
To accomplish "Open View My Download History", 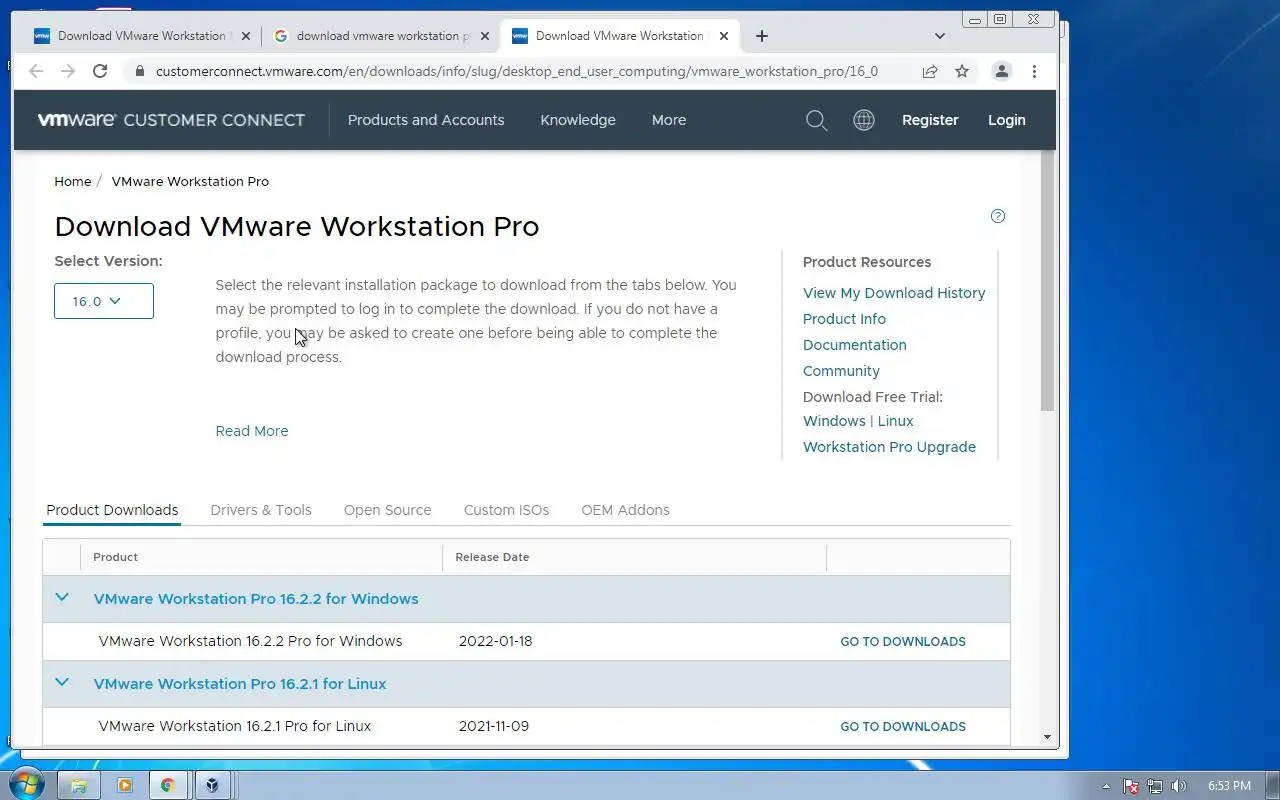I will [894, 293].
